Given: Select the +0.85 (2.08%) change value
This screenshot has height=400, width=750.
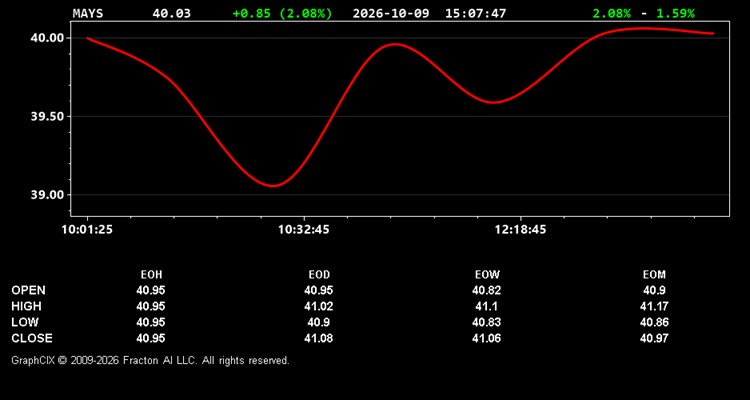Looking at the screenshot, I should pos(282,13).
